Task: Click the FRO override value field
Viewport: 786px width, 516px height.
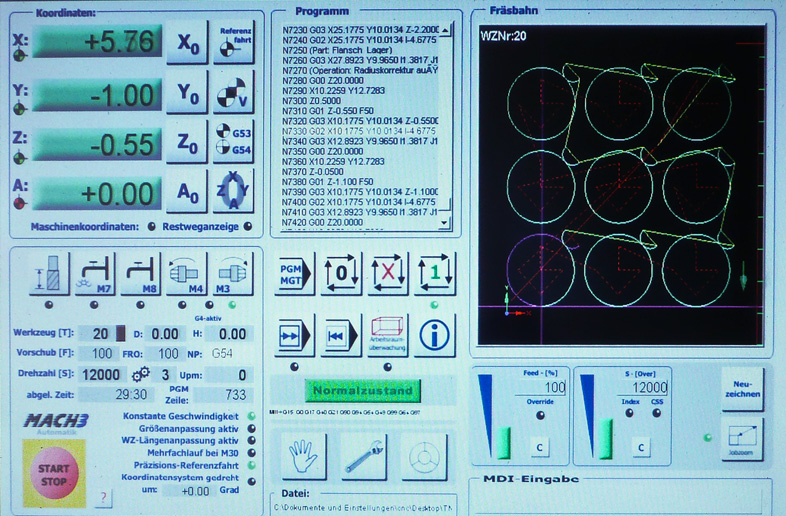Action: (165, 354)
